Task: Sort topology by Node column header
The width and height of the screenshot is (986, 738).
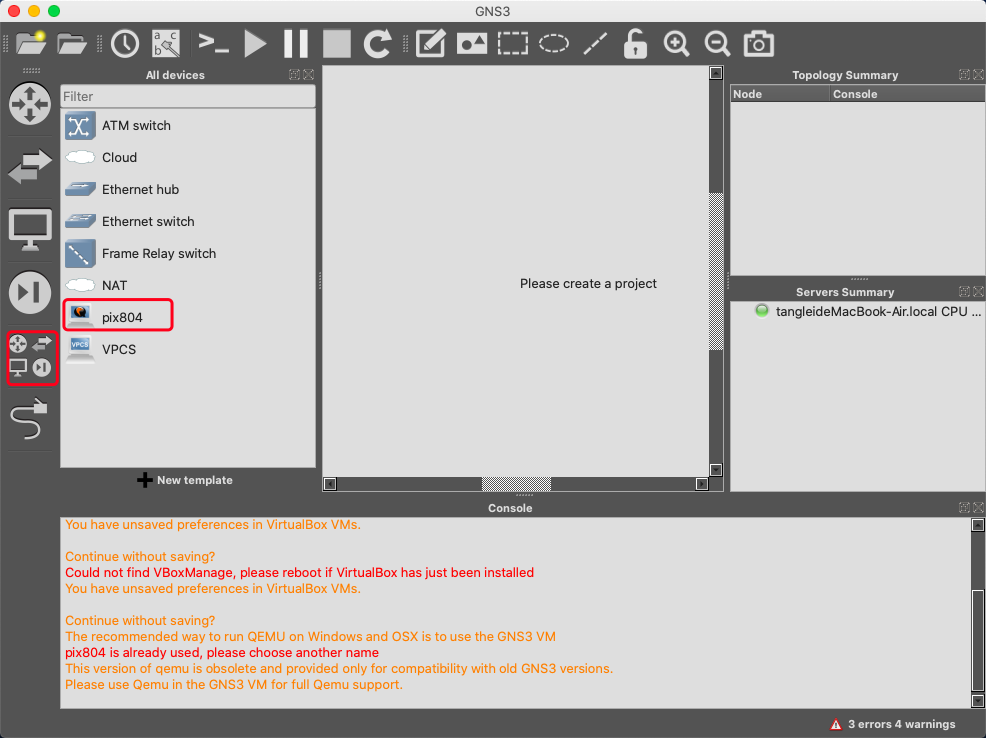Action: pos(780,94)
